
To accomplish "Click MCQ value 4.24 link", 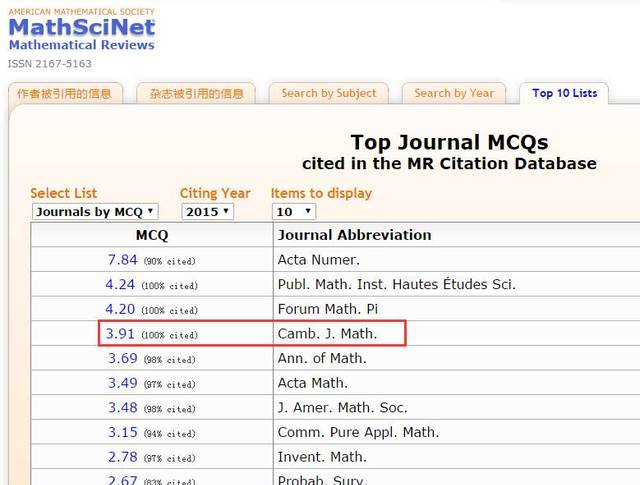I will (x=120, y=284).
